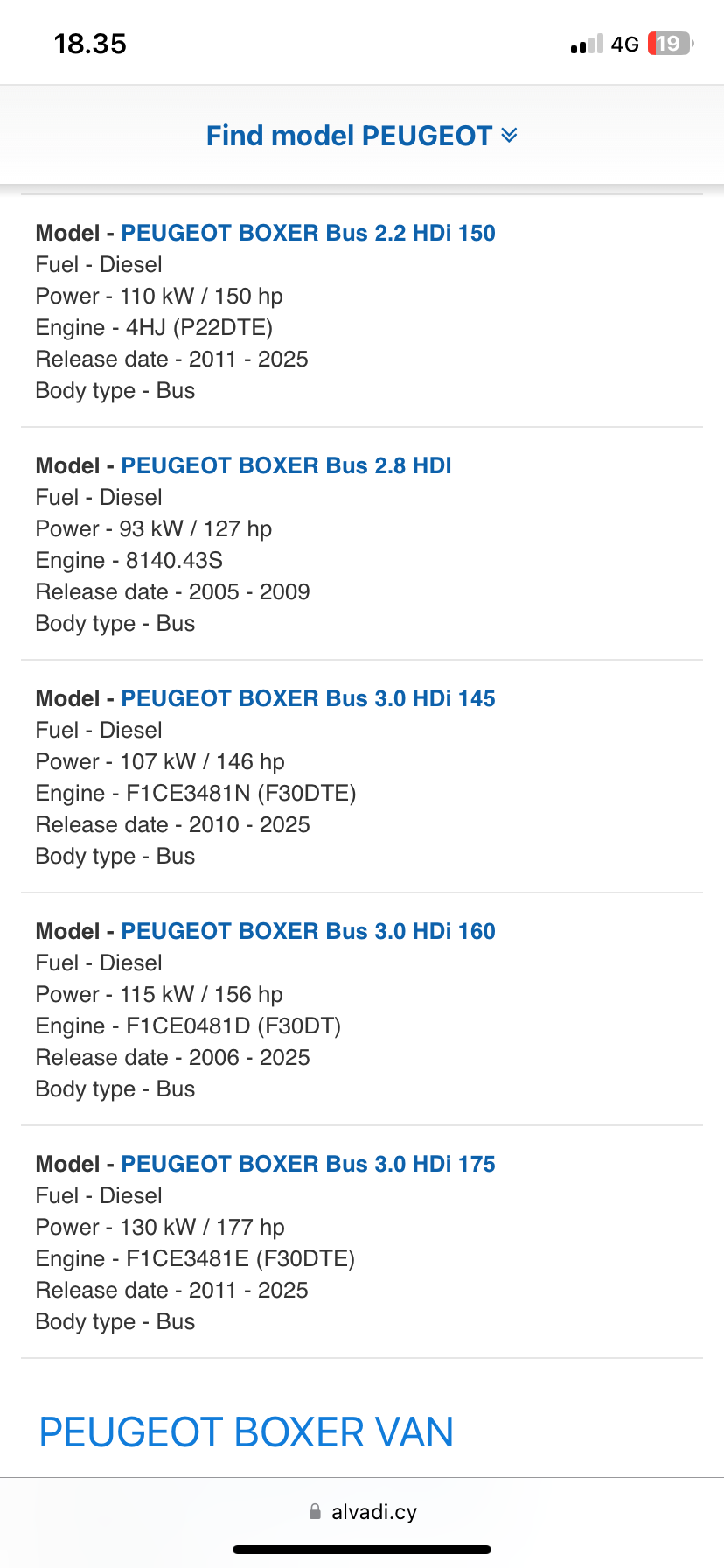The width and height of the screenshot is (724, 1568).
Task: Tap the 130 kW / 177 hp power line
Action: tap(160, 1227)
